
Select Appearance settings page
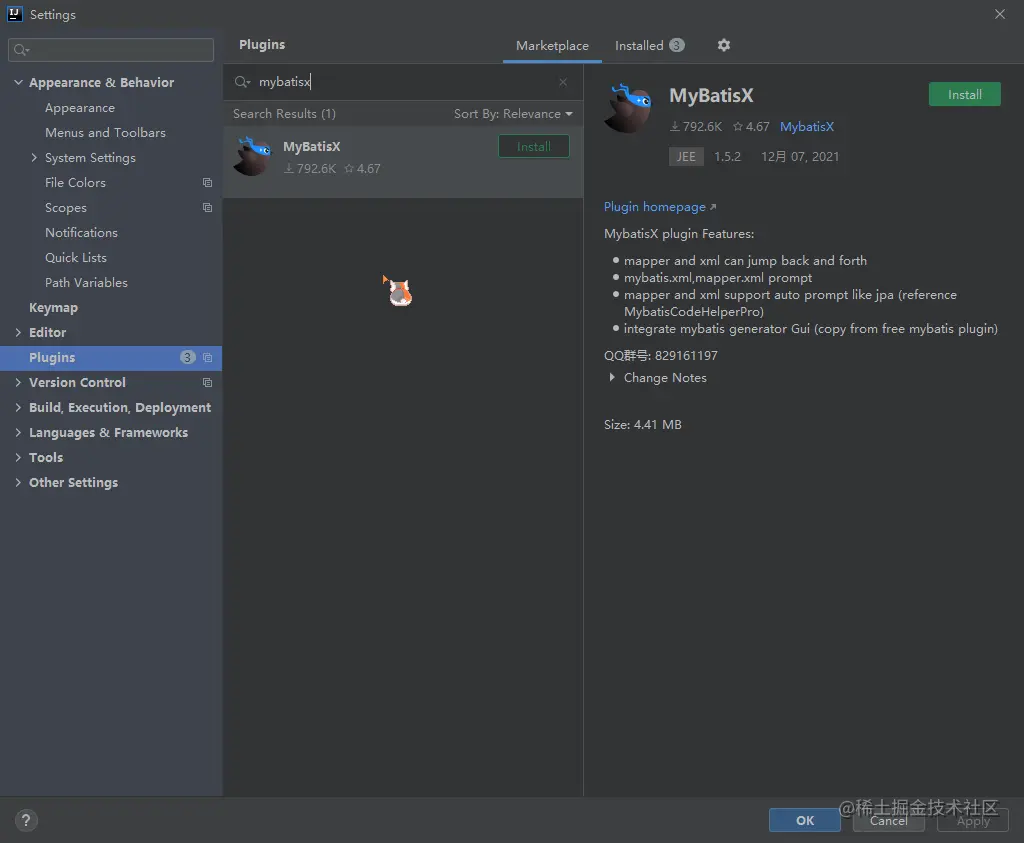coord(80,108)
